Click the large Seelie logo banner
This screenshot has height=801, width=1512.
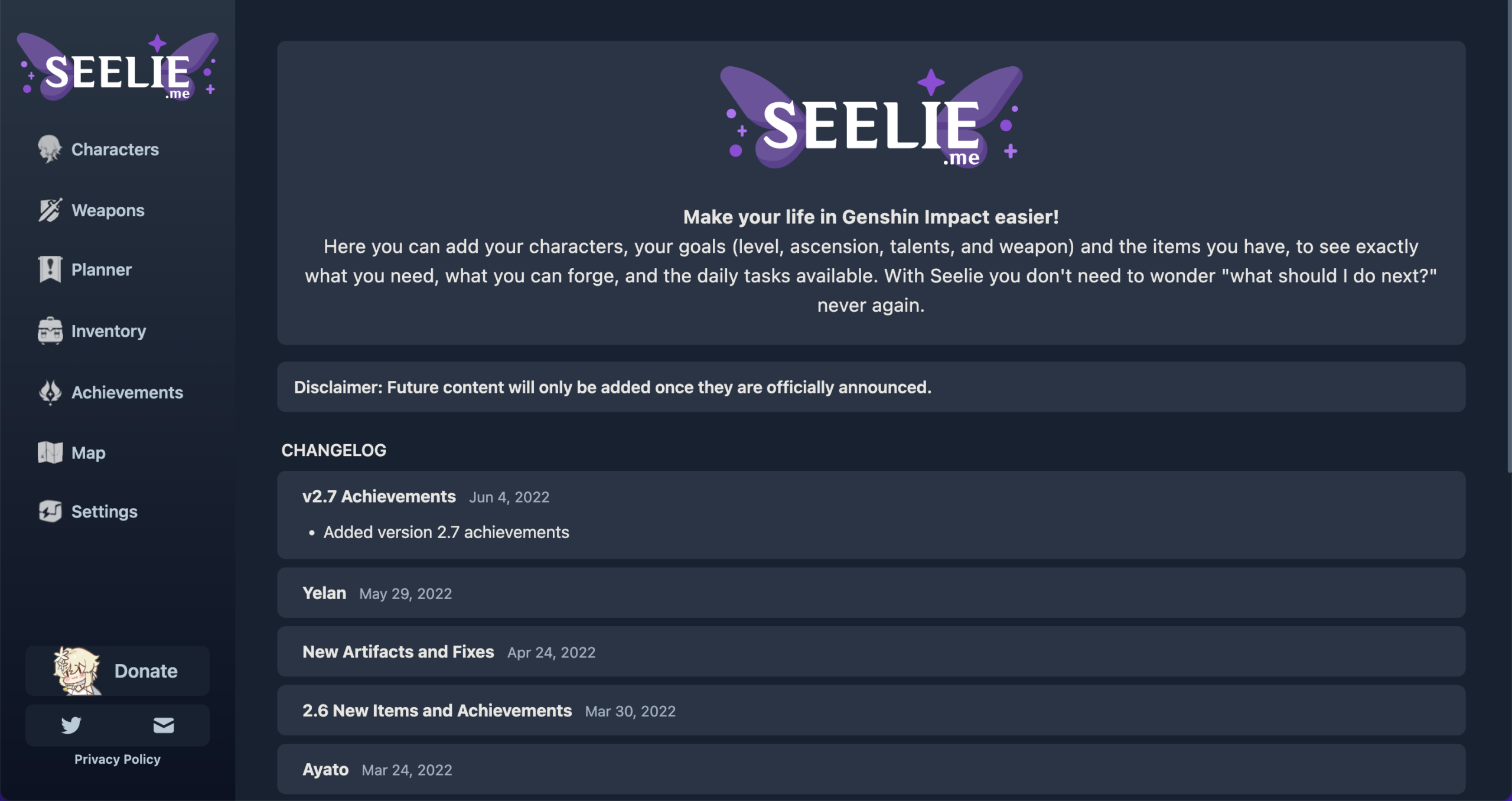(x=872, y=118)
